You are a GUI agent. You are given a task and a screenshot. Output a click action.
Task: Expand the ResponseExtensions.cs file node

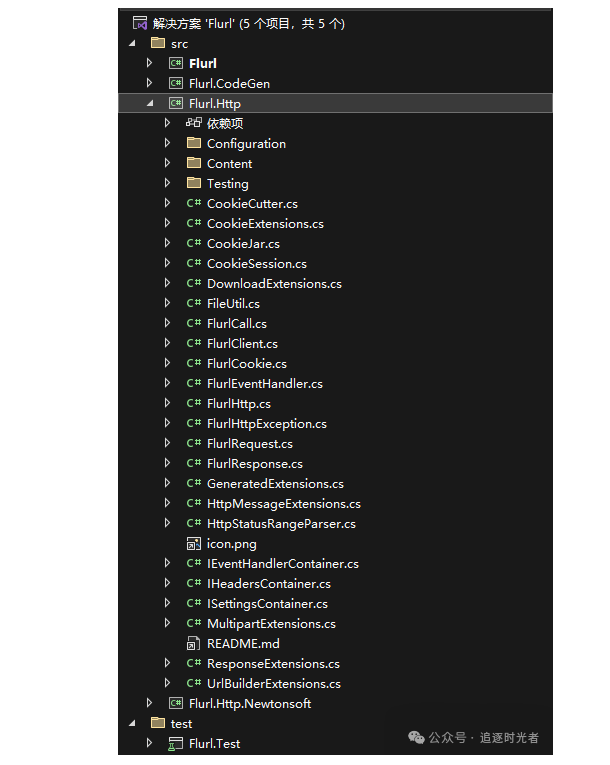pyautogui.click(x=167, y=663)
